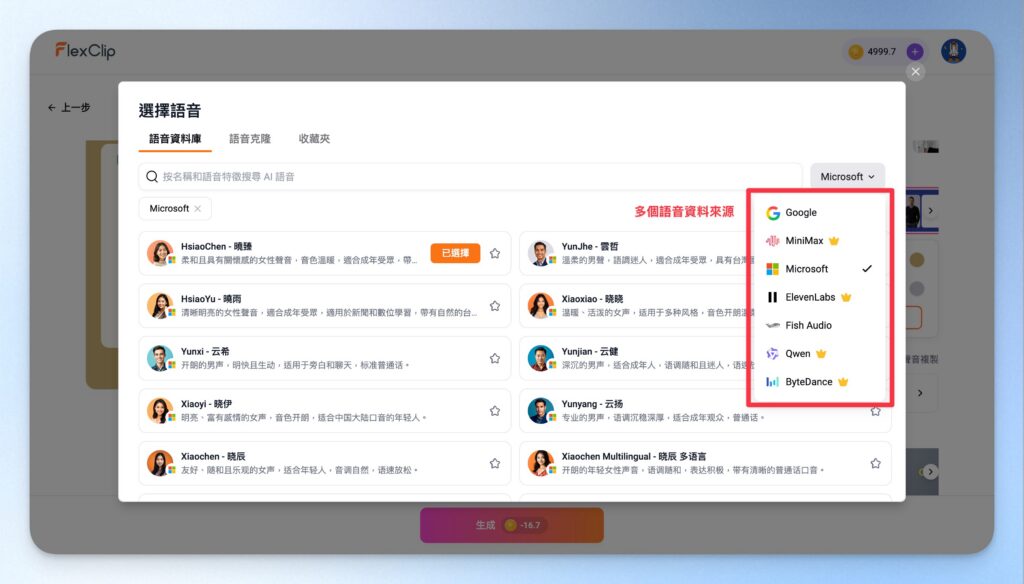Preview HsiaoYu voice avatar
This screenshot has height=584, width=1024.
[x=160, y=306]
